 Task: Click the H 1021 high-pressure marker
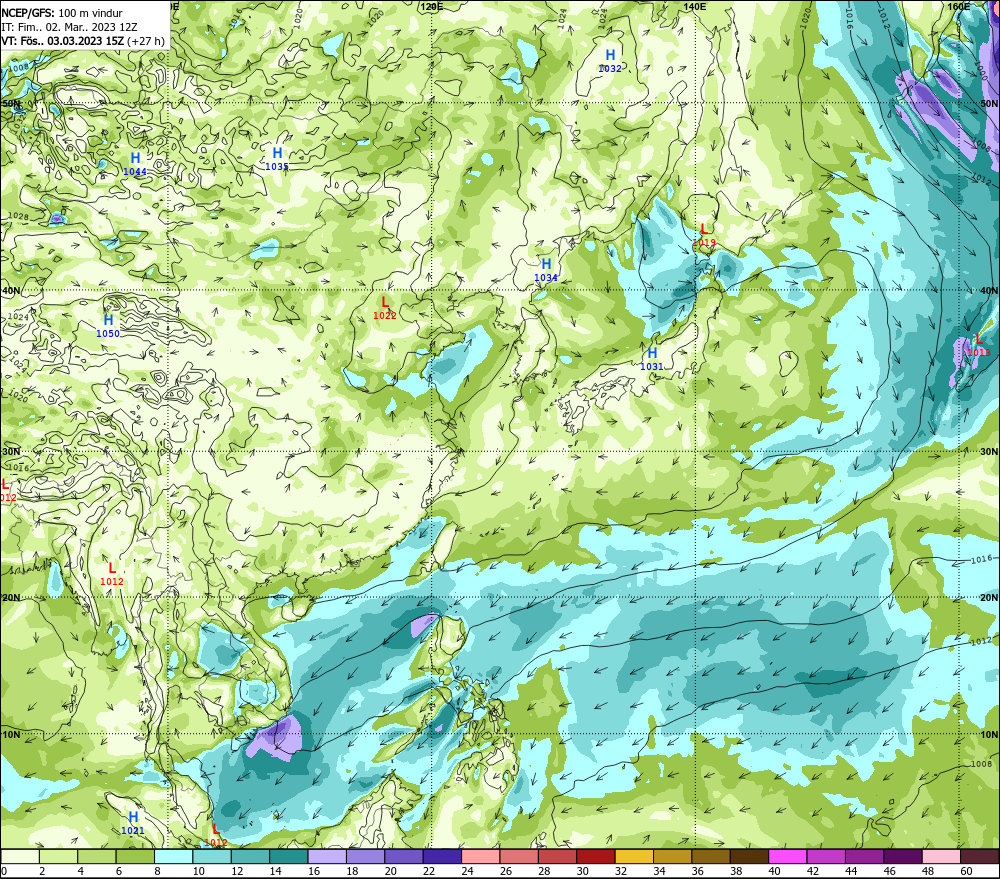[x=133, y=823]
